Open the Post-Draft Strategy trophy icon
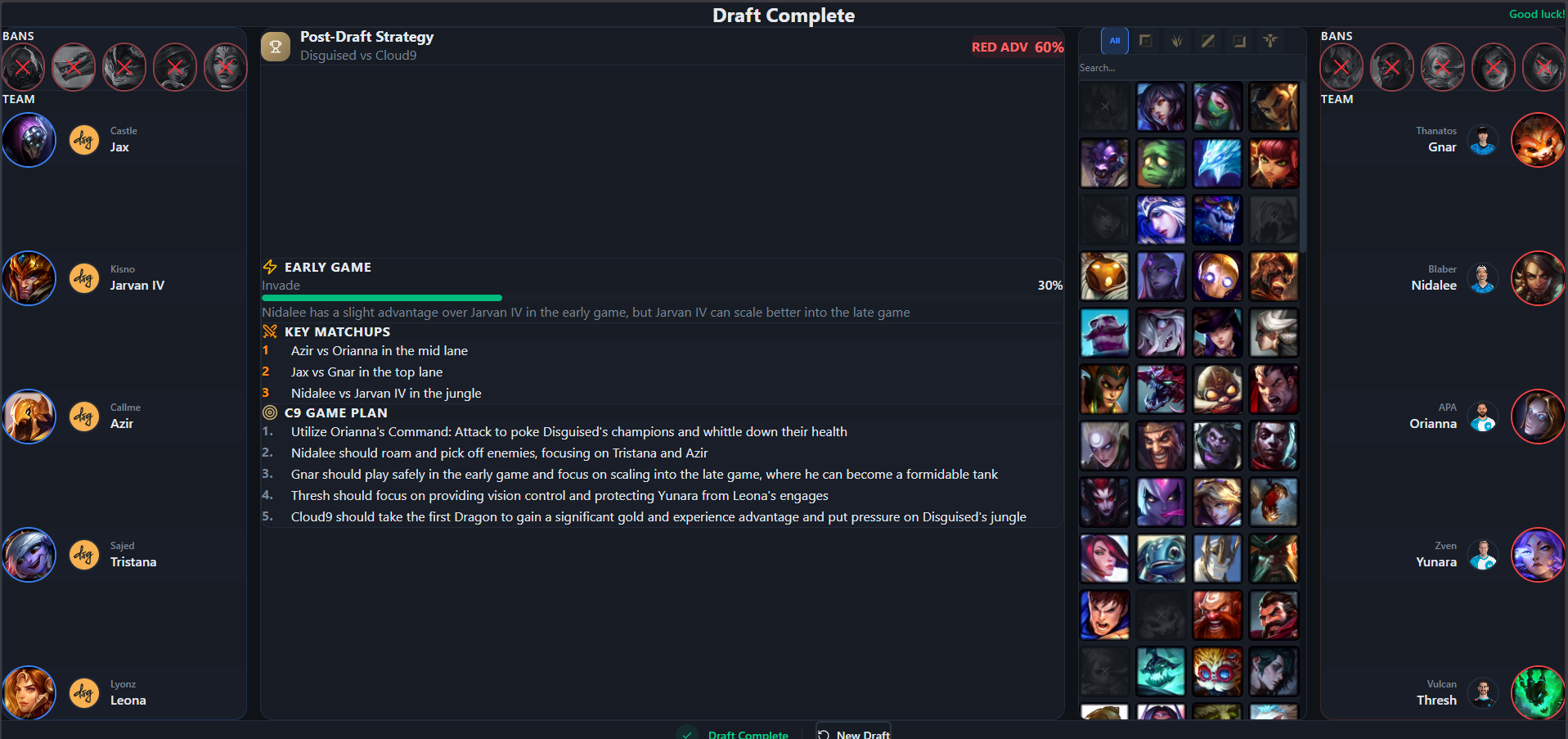The image size is (1568, 739). [276, 47]
